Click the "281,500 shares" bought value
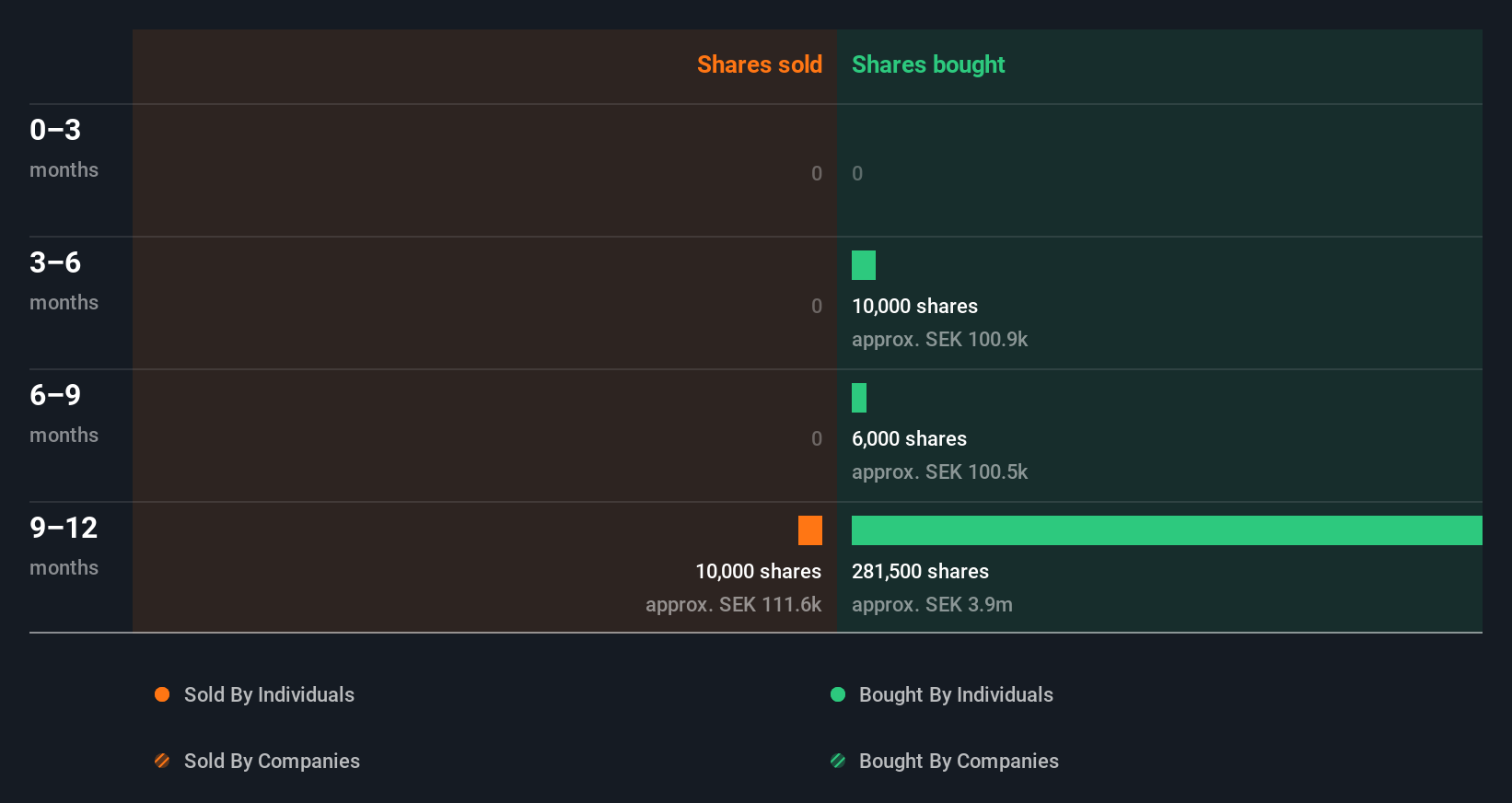 [920, 571]
